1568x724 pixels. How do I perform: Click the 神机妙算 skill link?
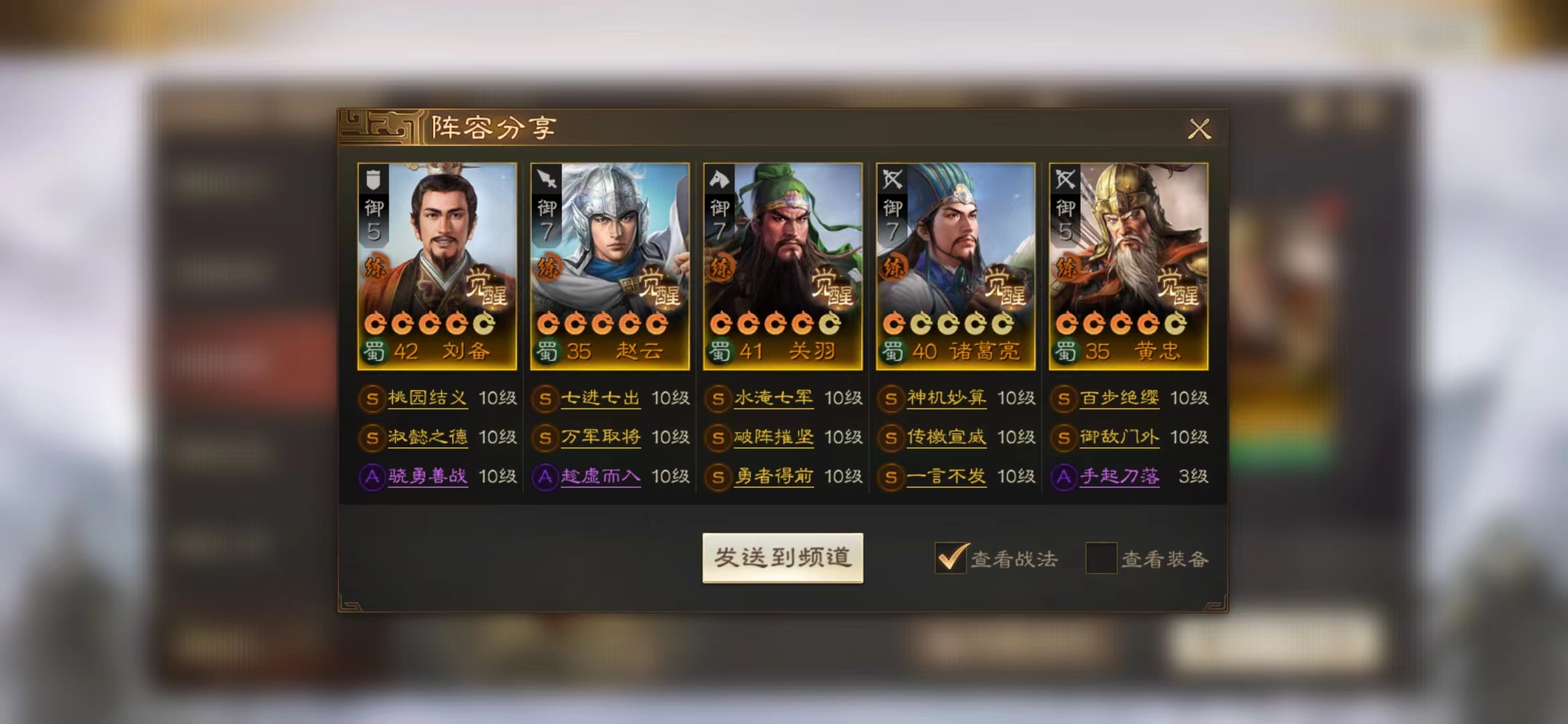pos(946,398)
